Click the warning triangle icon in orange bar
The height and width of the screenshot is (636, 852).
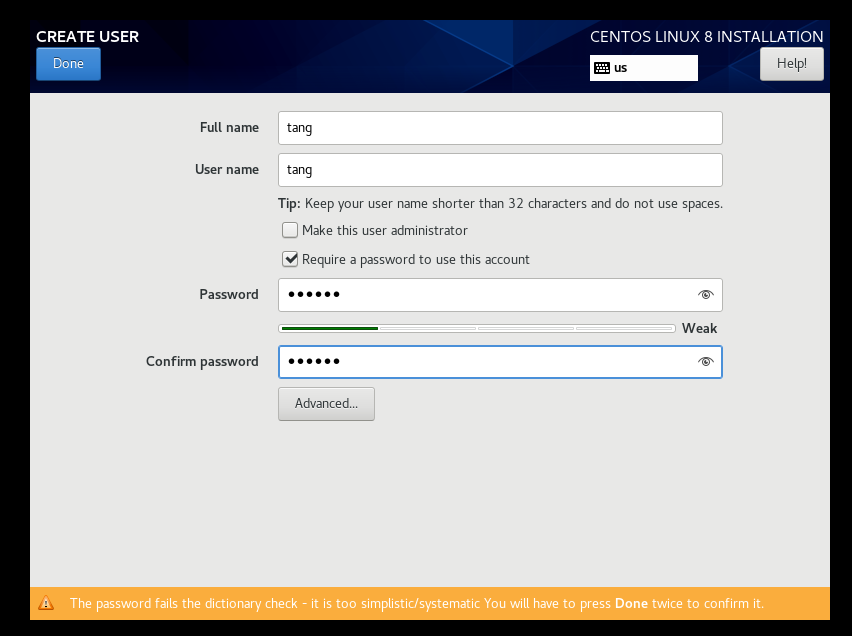46,603
